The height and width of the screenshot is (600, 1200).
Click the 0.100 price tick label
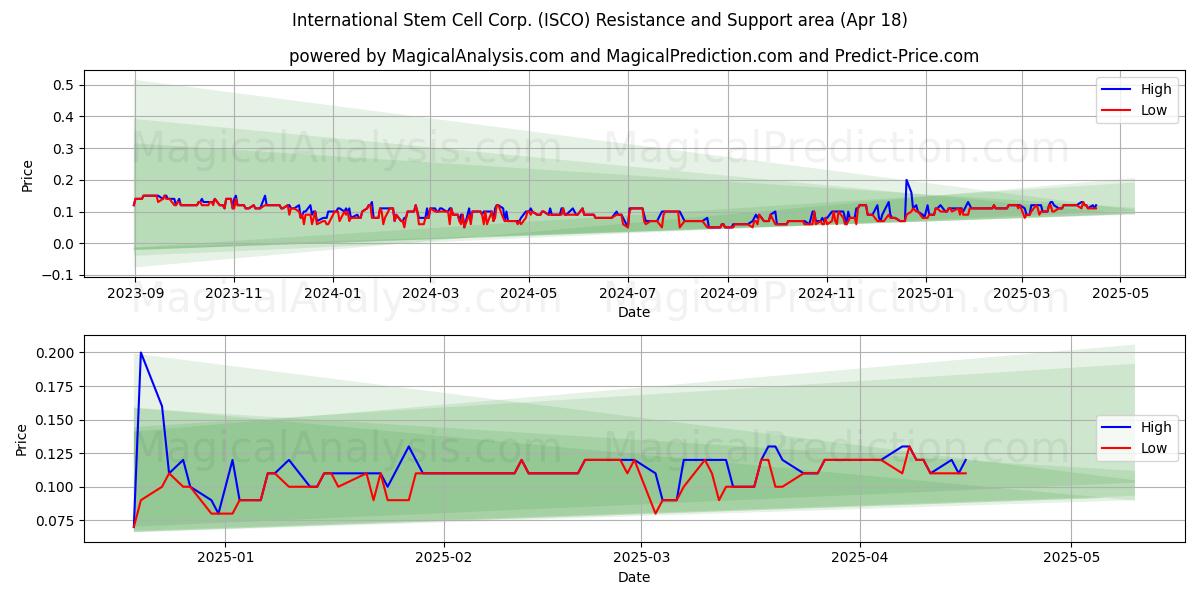[56, 487]
